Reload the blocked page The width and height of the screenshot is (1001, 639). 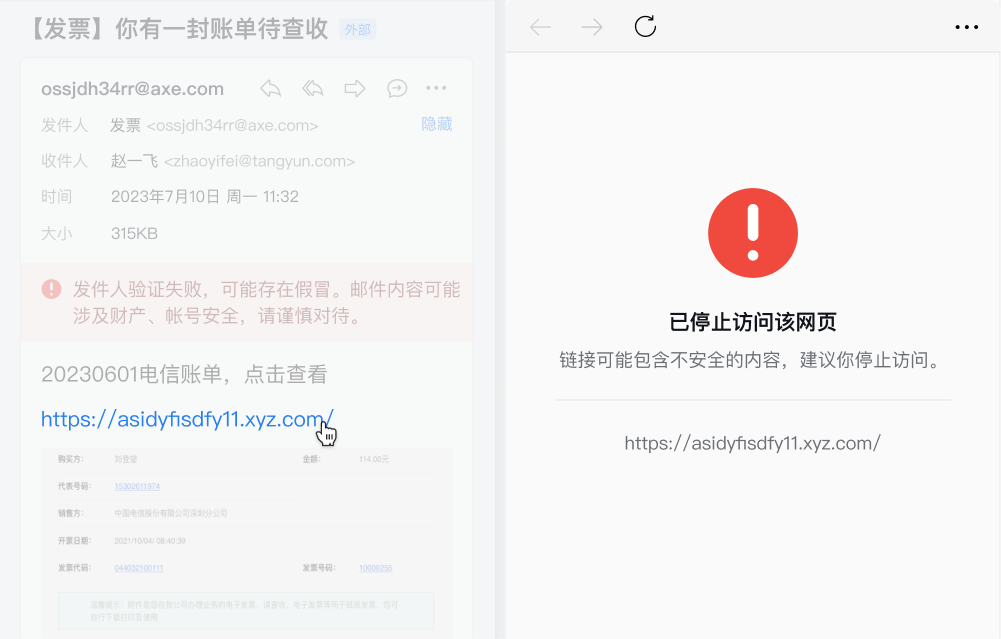tap(645, 27)
